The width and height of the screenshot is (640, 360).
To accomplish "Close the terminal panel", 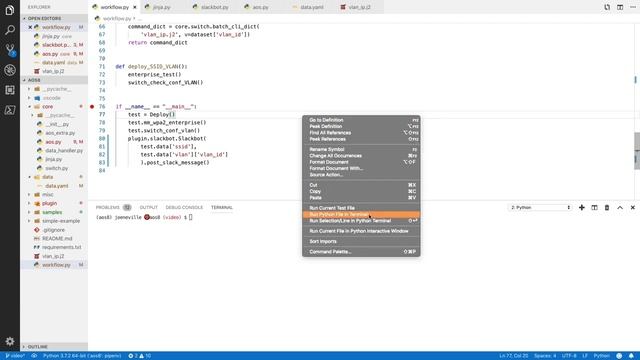I will tap(633, 207).
